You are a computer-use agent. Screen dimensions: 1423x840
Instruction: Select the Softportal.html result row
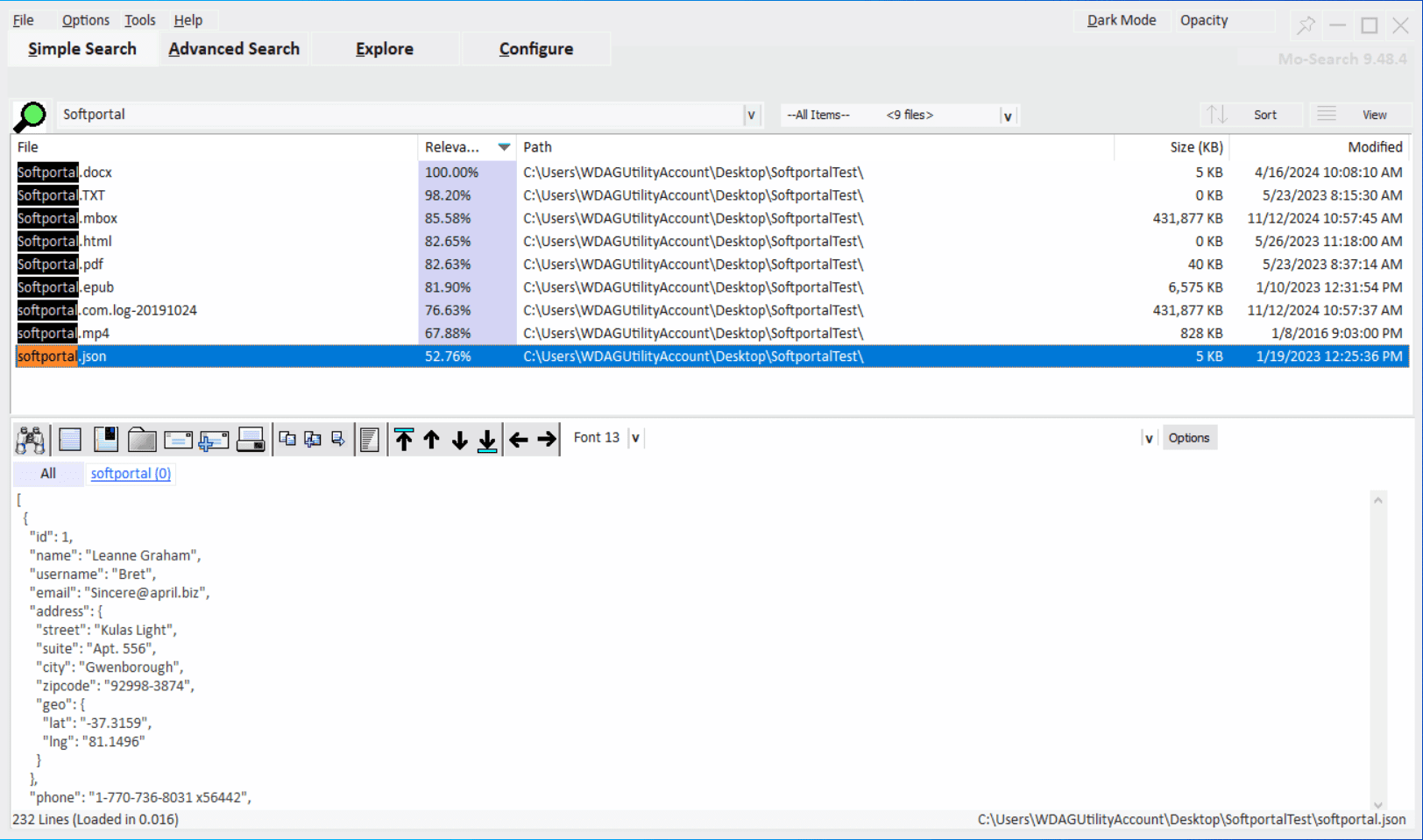tap(712, 241)
